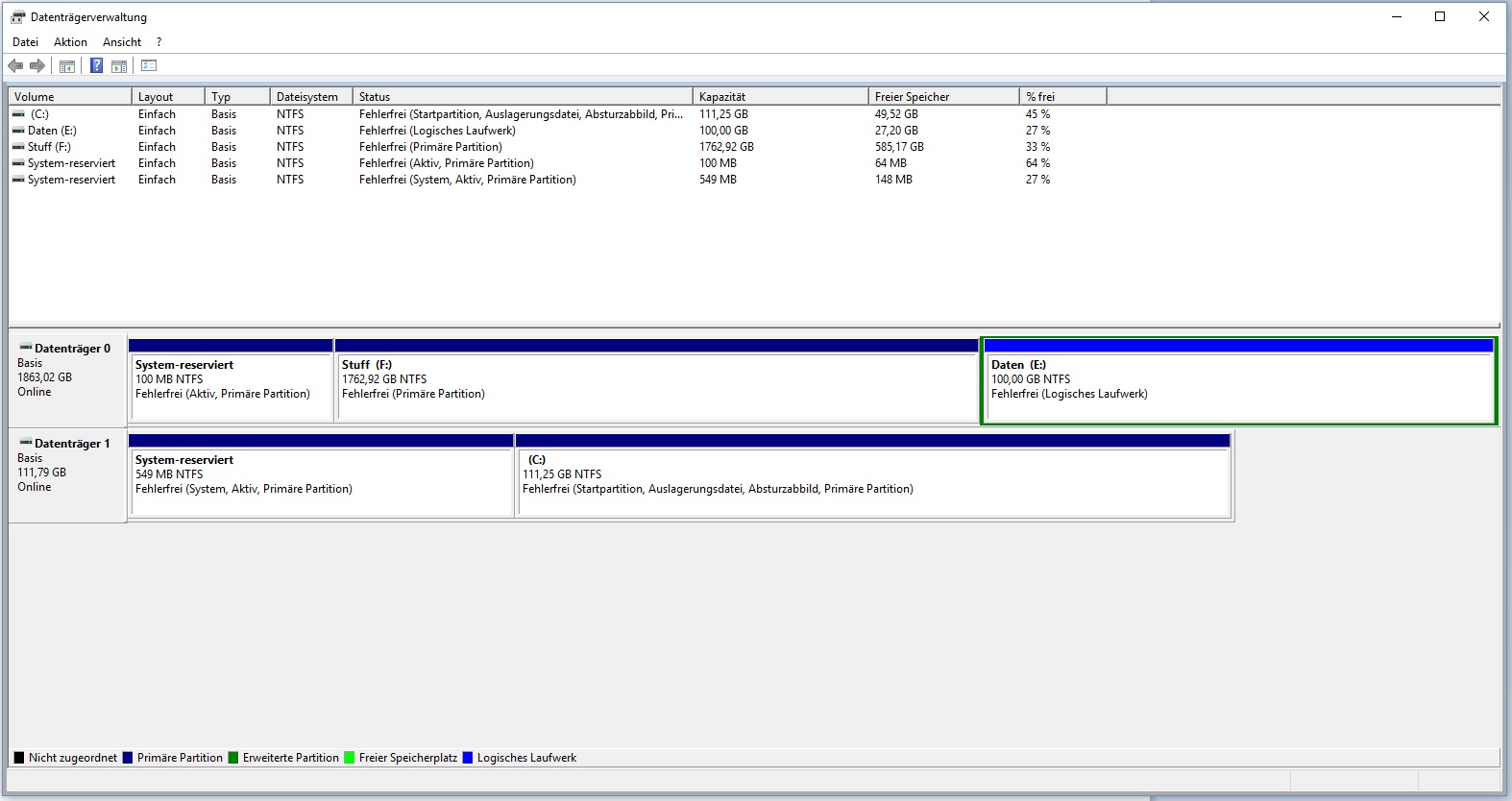Click free space value 49,52 GB

[896, 114]
